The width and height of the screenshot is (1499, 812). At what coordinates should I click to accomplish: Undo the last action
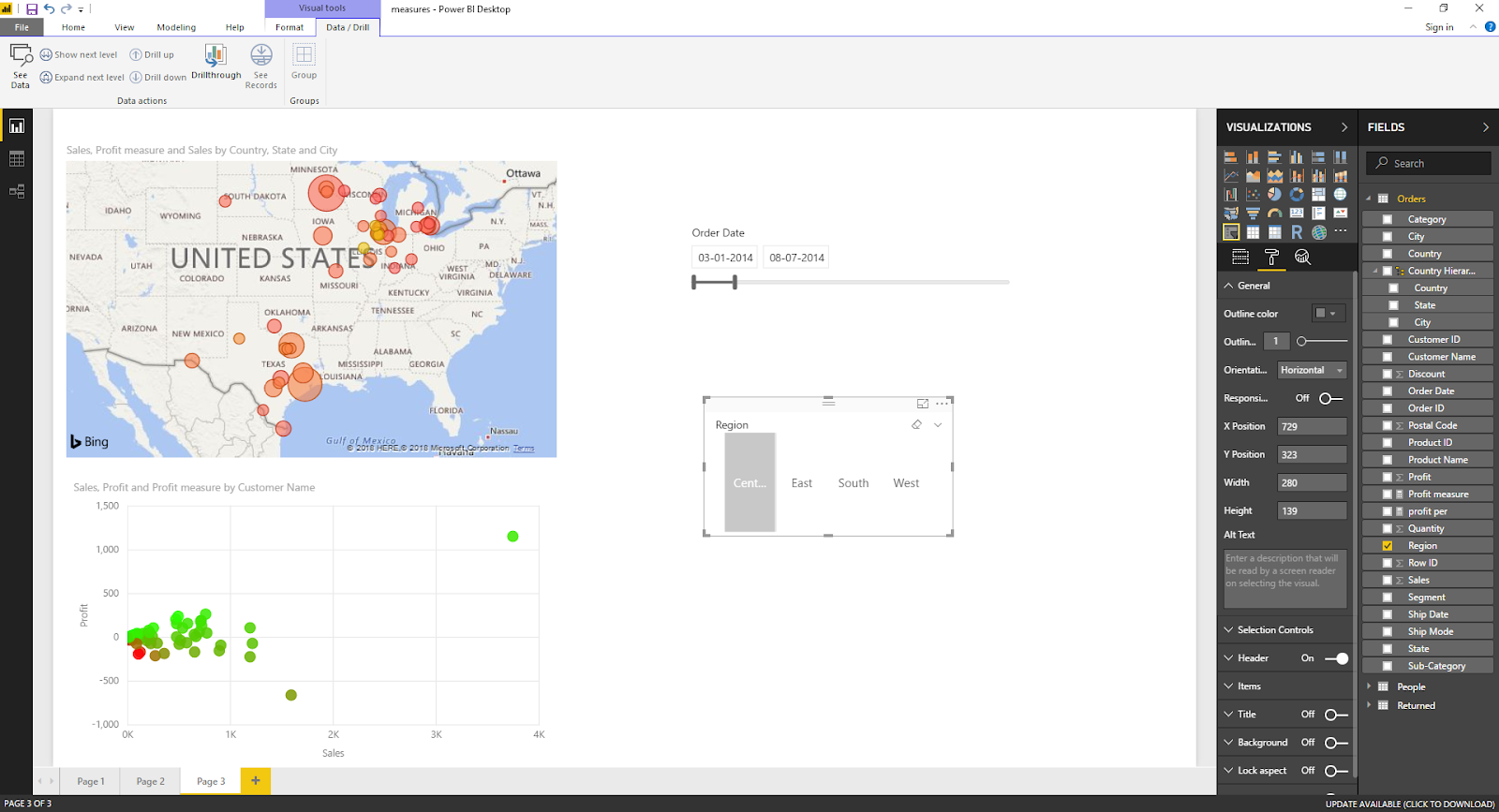(x=49, y=9)
